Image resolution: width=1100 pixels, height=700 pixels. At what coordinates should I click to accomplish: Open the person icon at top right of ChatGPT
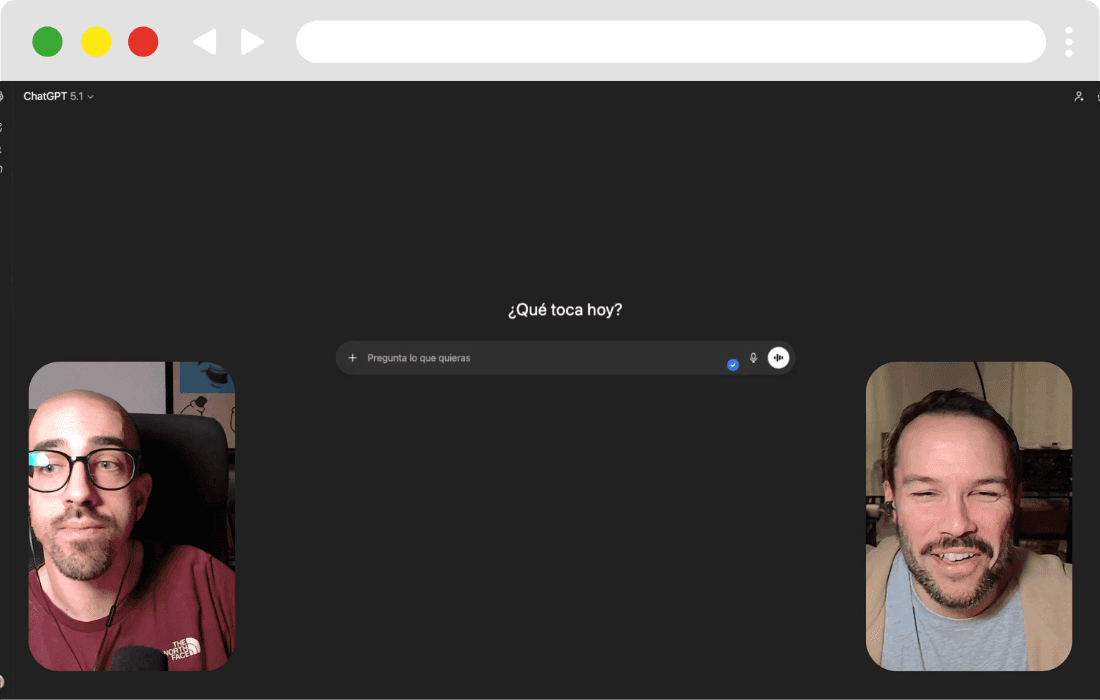(x=1079, y=96)
